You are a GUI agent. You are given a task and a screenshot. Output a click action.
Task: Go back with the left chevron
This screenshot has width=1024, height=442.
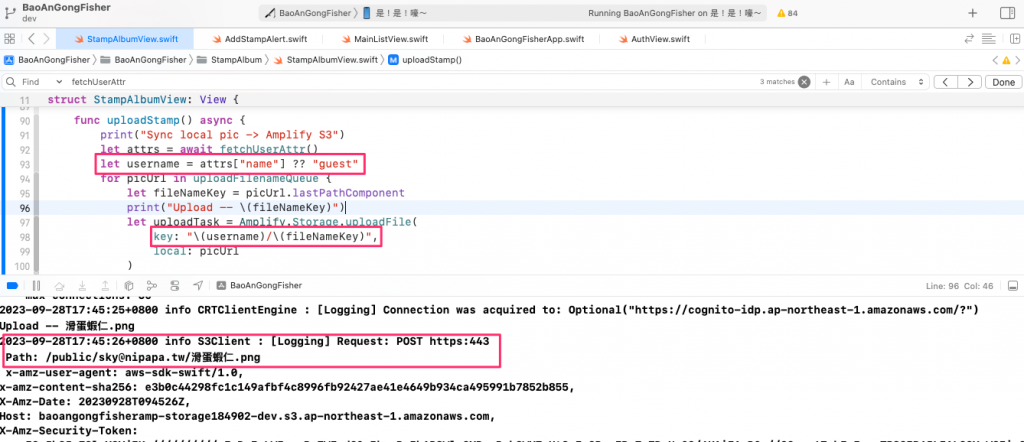[31, 39]
